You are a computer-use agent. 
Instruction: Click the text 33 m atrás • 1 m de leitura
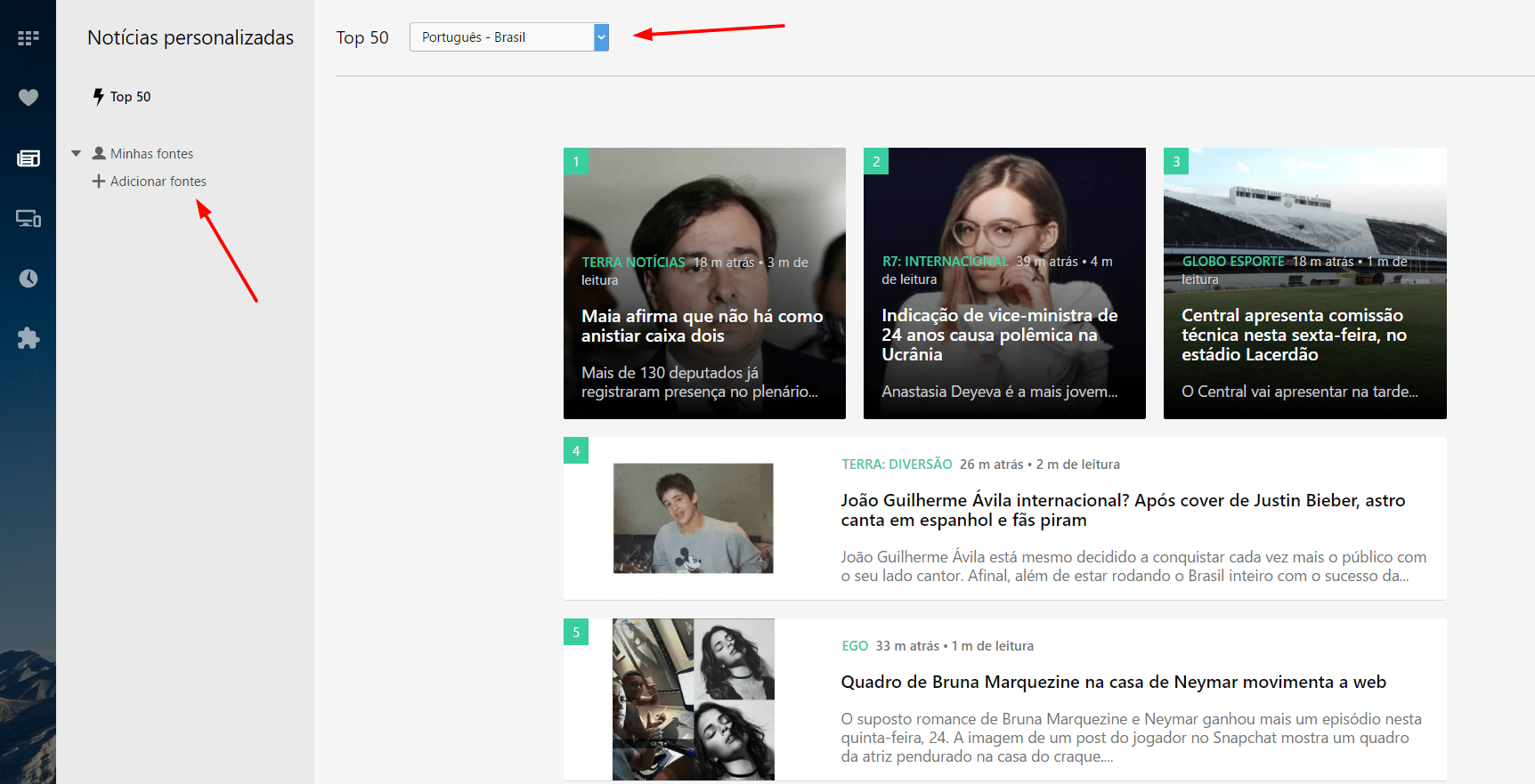coord(954,645)
